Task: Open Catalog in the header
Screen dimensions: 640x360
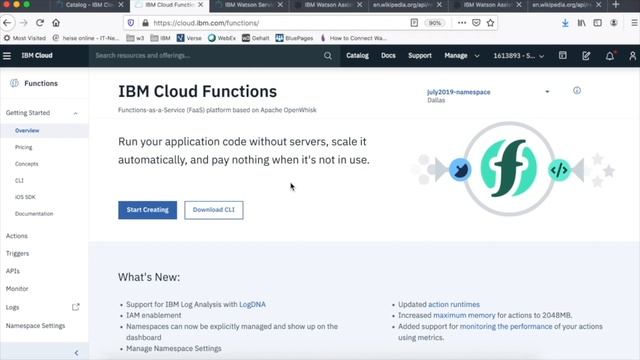Action: click(357, 56)
